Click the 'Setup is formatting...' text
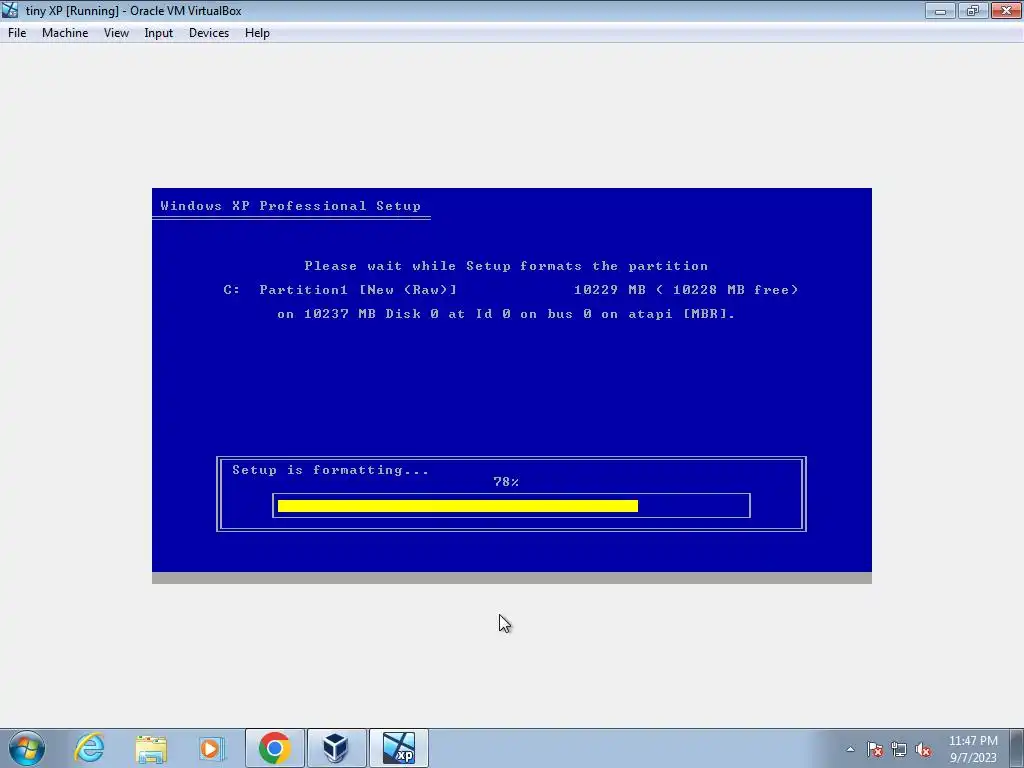Image resolution: width=1024 pixels, height=768 pixels. 330,470
